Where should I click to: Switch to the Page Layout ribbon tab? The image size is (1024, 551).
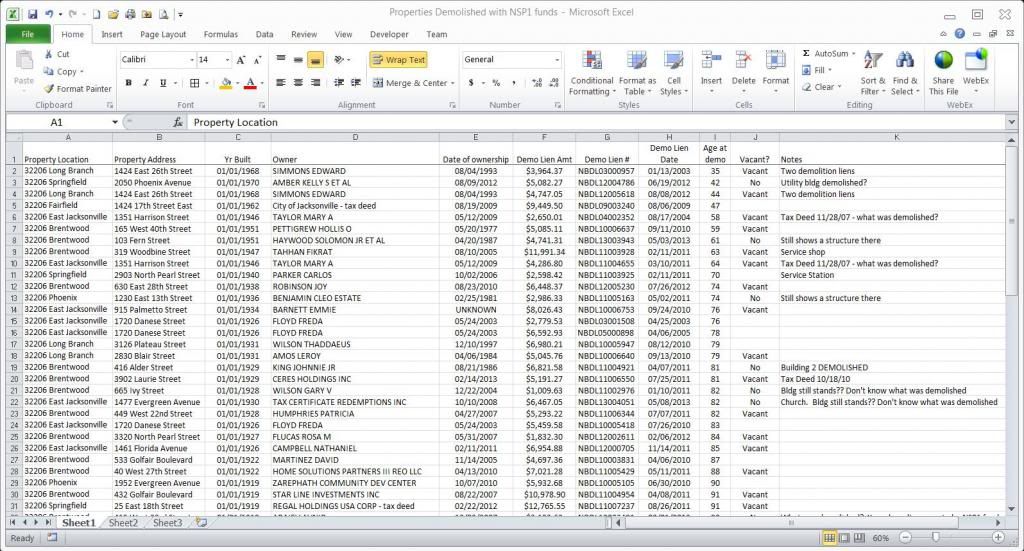pyautogui.click(x=163, y=34)
